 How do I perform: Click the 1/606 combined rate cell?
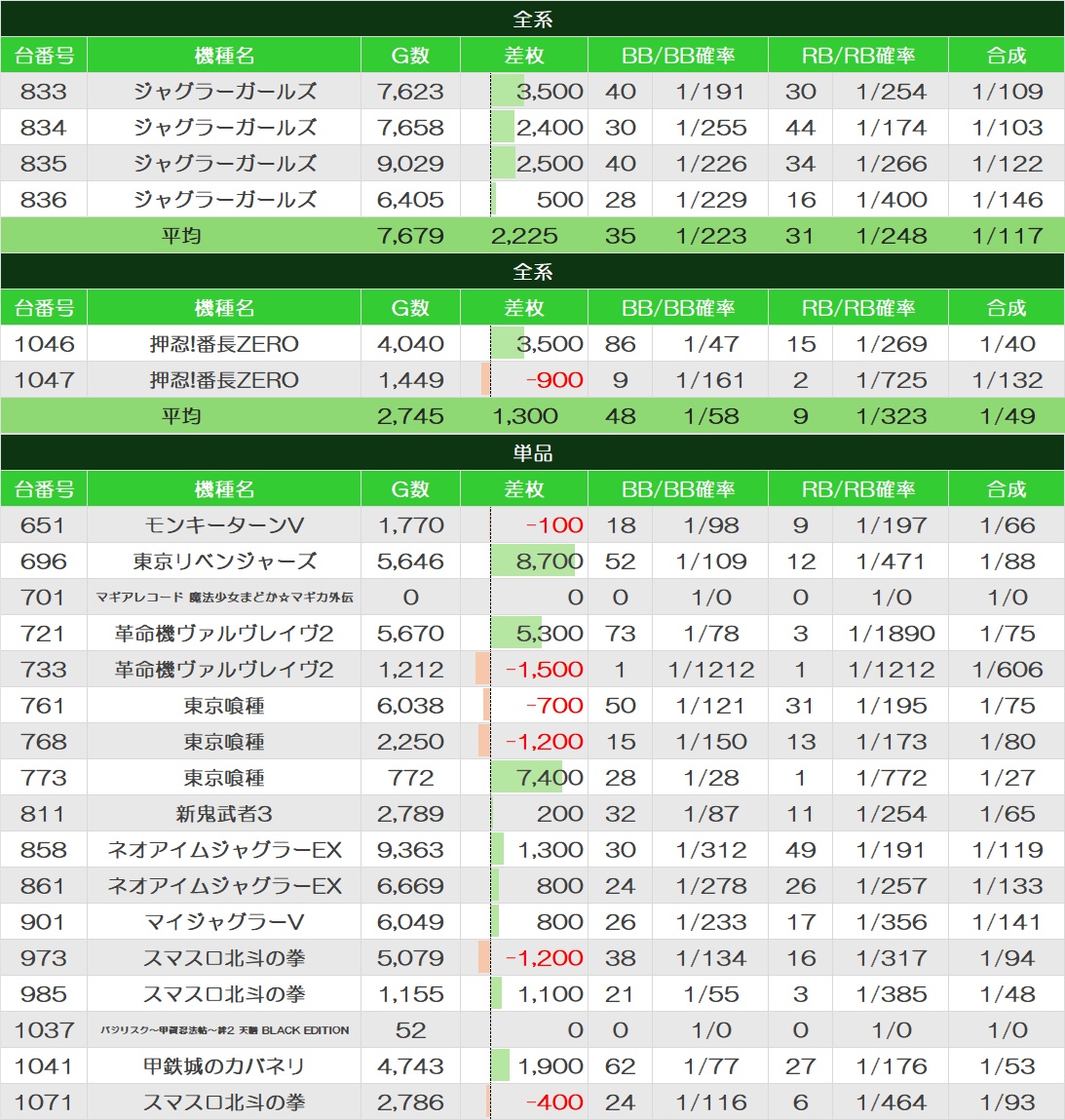click(1007, 670)
